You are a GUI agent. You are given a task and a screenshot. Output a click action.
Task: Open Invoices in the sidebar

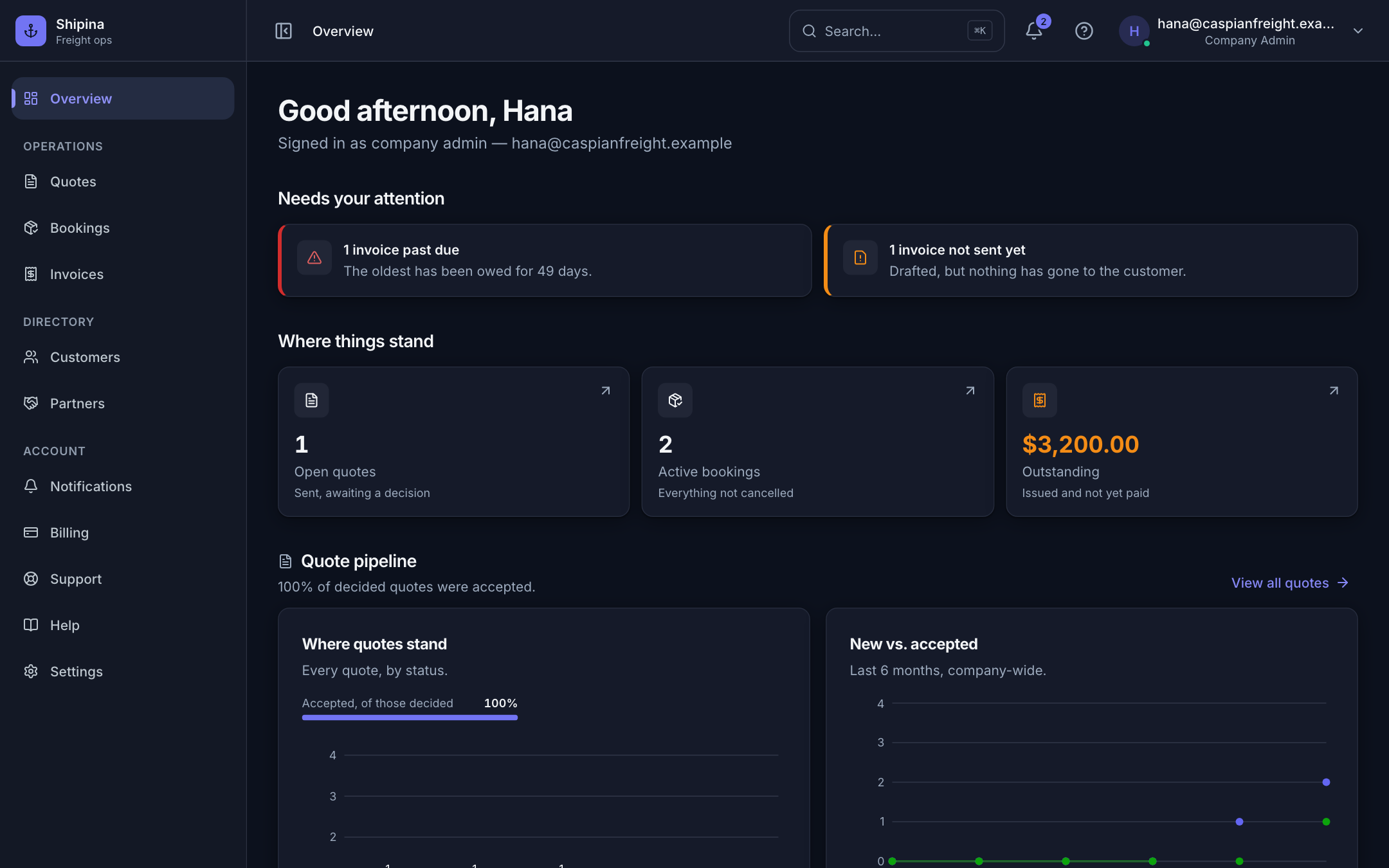coord(123,274)
